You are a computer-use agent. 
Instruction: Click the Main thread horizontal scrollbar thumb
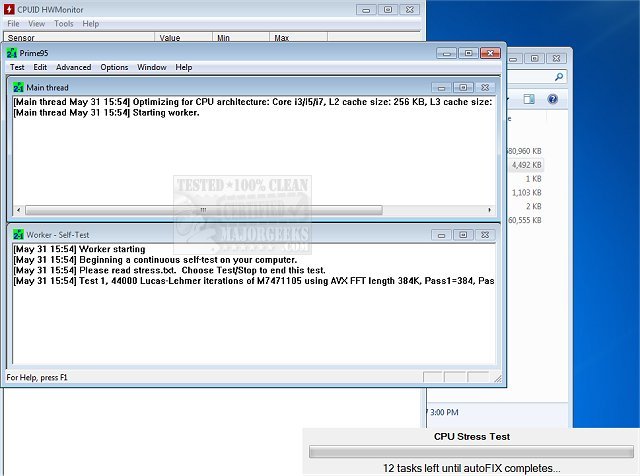[x=204, y=210]
